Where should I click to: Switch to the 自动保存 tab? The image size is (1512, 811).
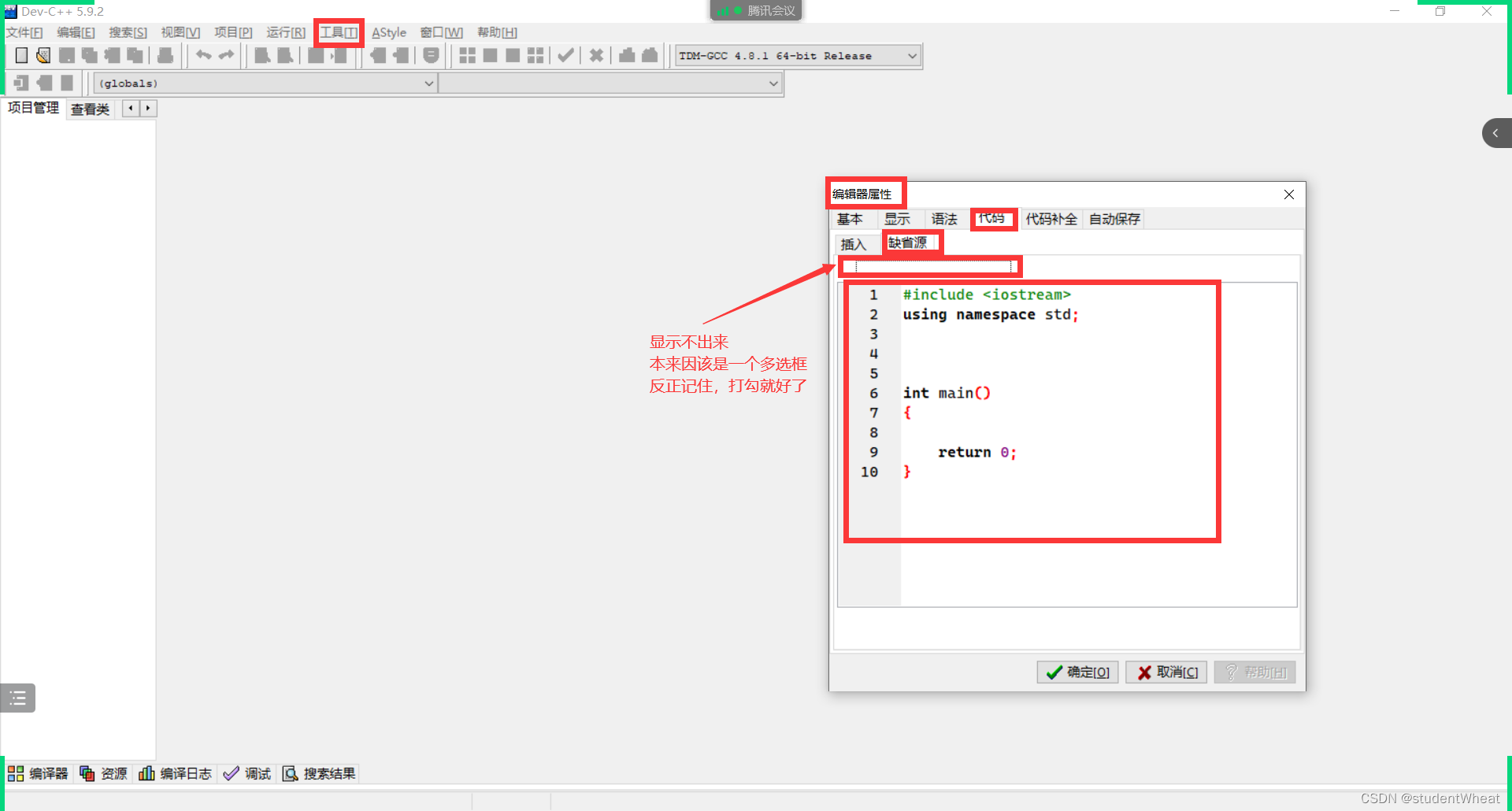(1114, 219)
